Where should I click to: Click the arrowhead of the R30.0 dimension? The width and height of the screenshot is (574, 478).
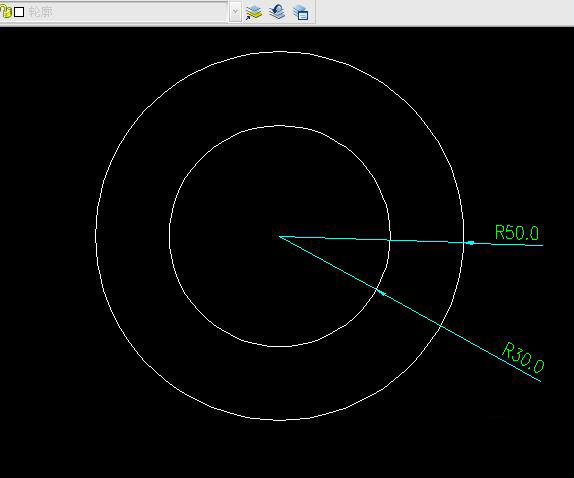(x=381, y=292)
